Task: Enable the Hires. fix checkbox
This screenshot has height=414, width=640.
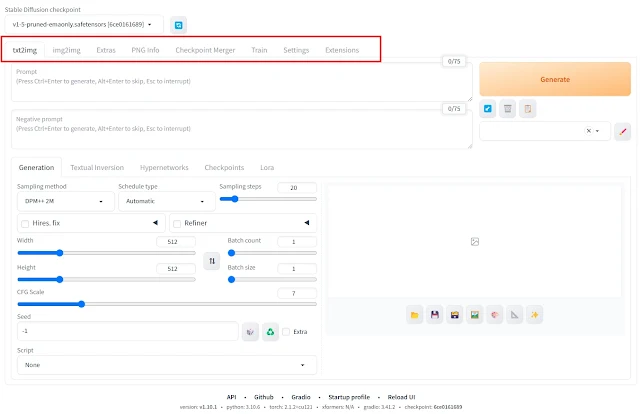Action: 25,224
